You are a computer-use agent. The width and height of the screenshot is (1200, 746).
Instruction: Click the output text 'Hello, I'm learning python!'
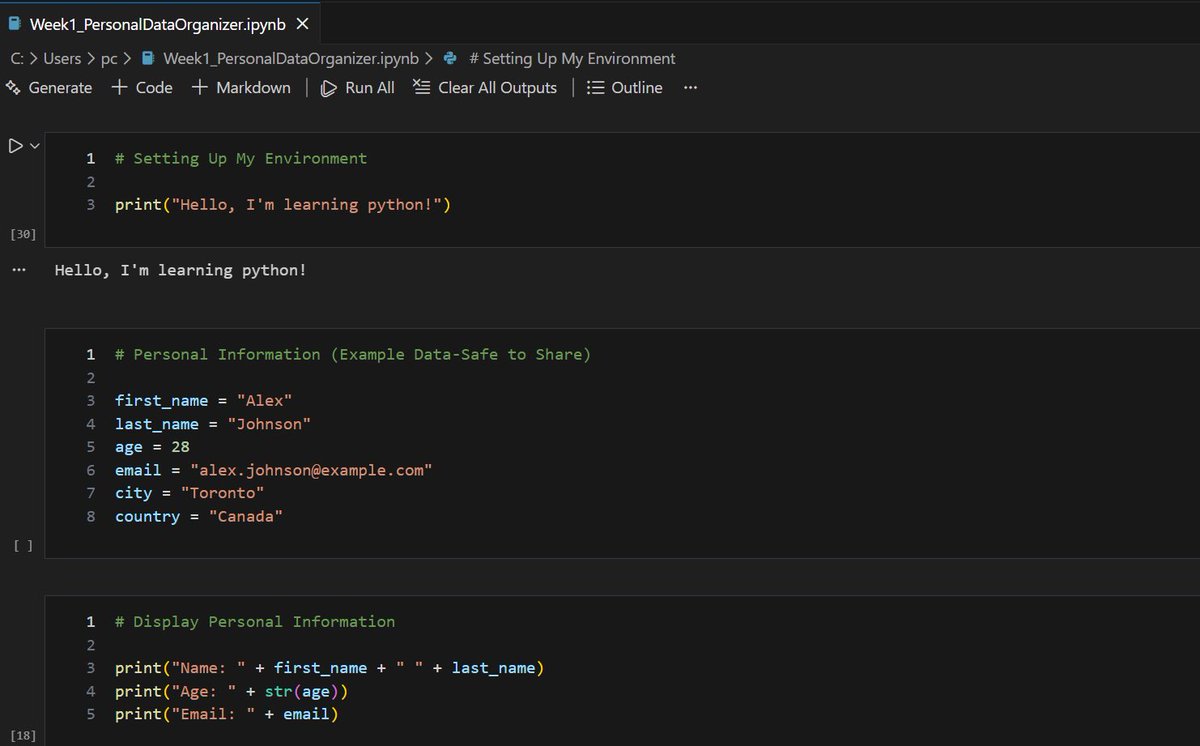[x=181, y=270]
